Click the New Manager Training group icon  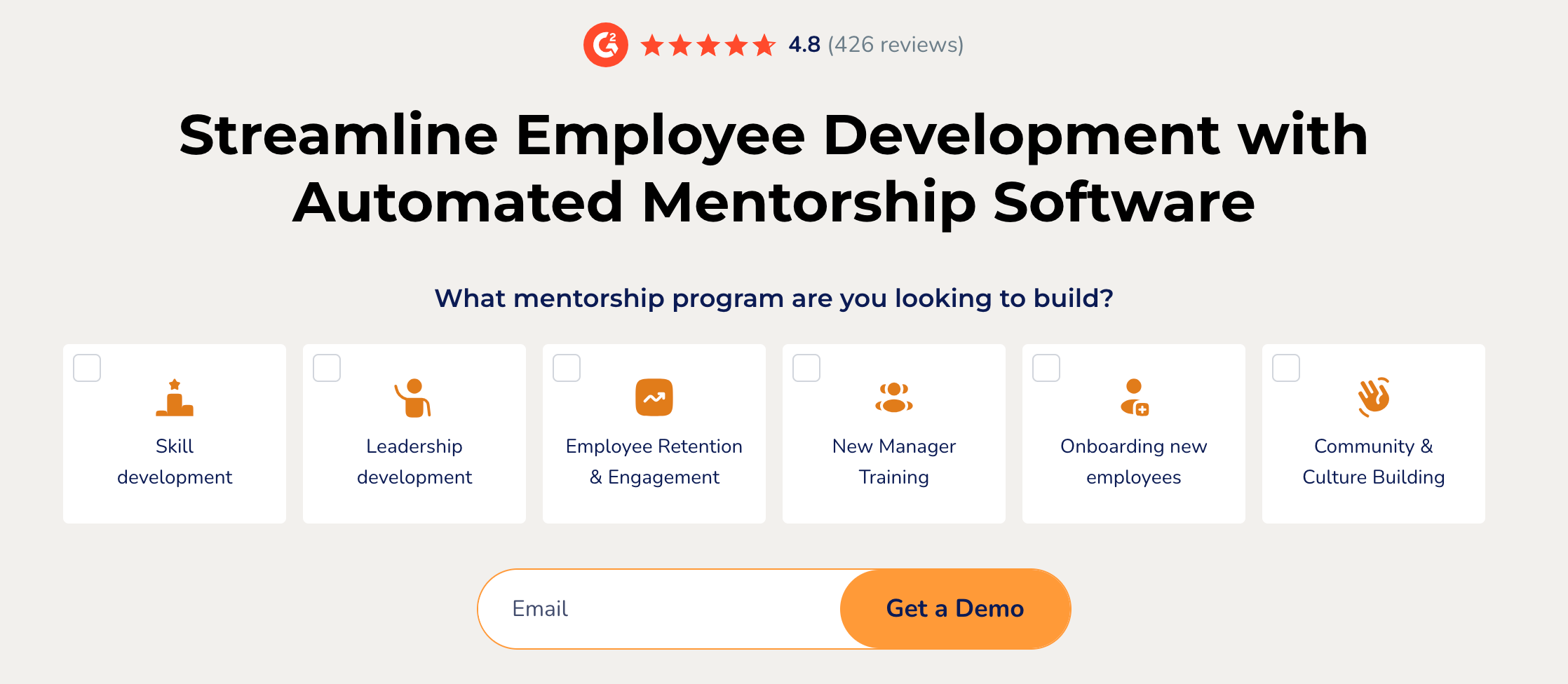[893, 397]
